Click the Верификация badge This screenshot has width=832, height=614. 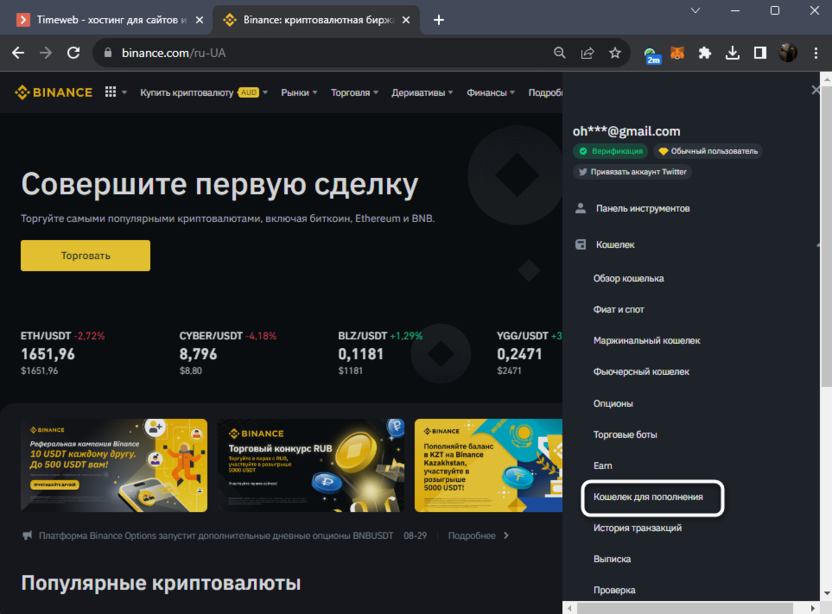pyautogui.click(x=610, y=151)
